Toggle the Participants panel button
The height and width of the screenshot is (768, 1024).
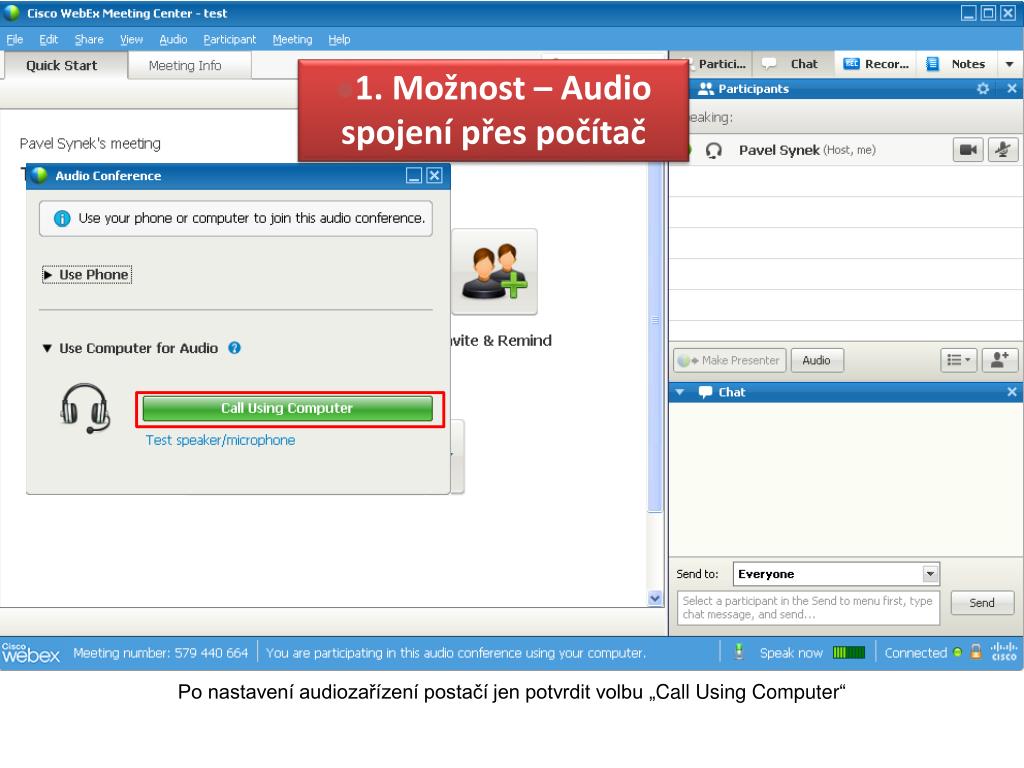tap(716, 64)
